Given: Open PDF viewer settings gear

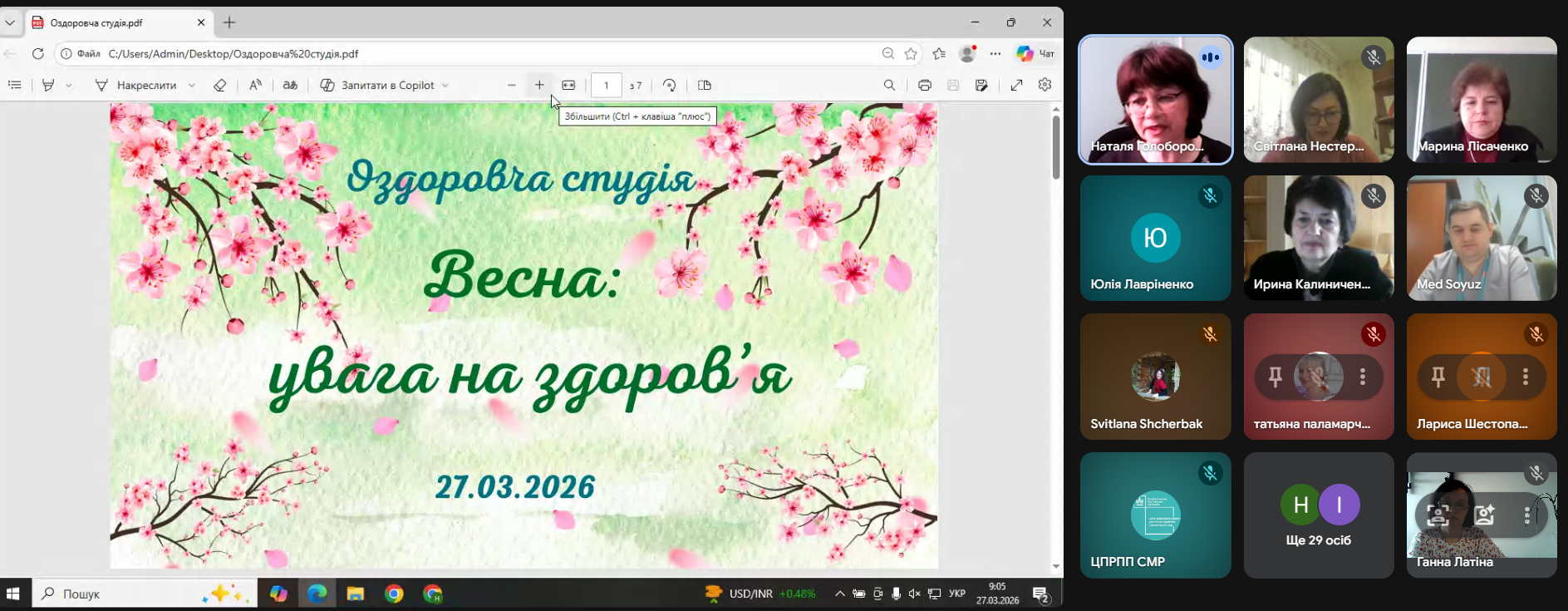Looking at the screenshot, I should [1045, 85].
